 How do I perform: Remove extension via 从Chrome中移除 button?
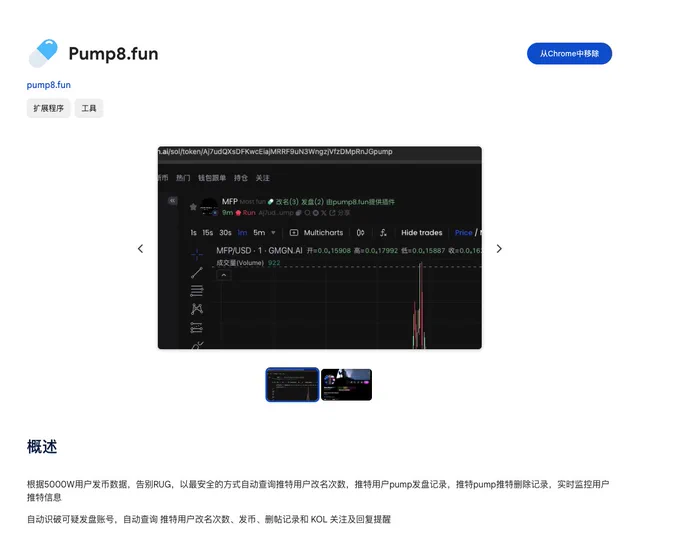(x=569, y=53)
